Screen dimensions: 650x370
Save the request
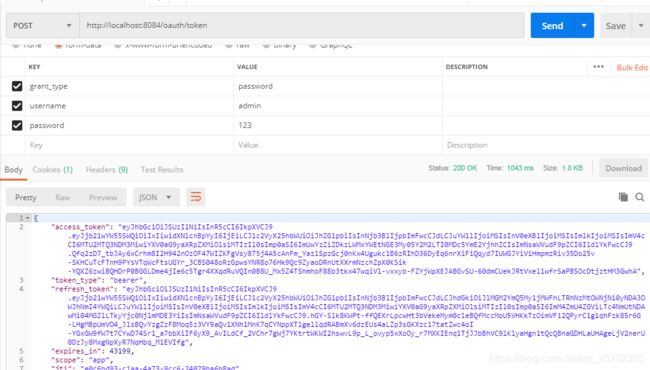616,26
